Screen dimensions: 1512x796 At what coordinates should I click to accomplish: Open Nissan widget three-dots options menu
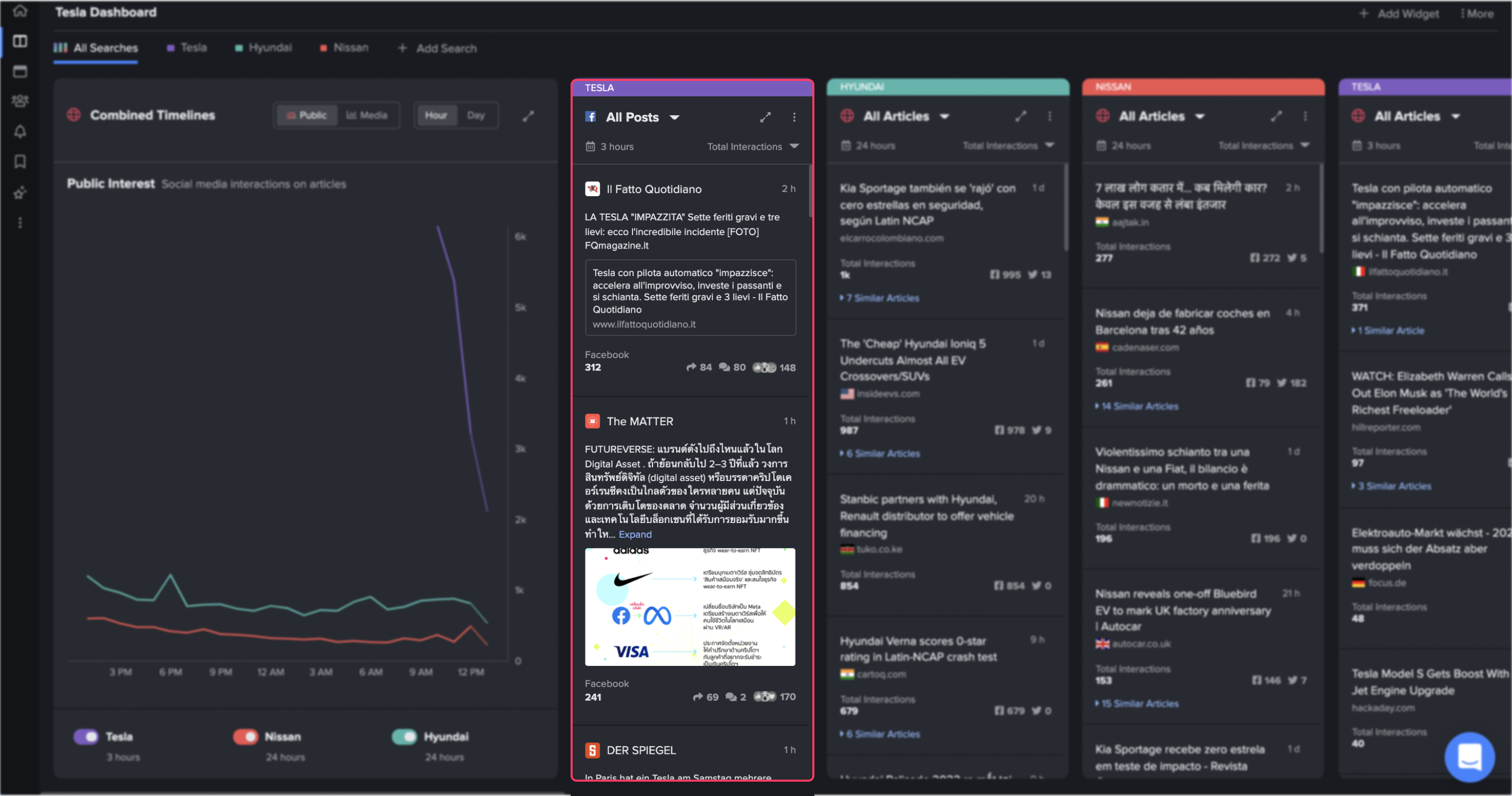point(1305,116)
